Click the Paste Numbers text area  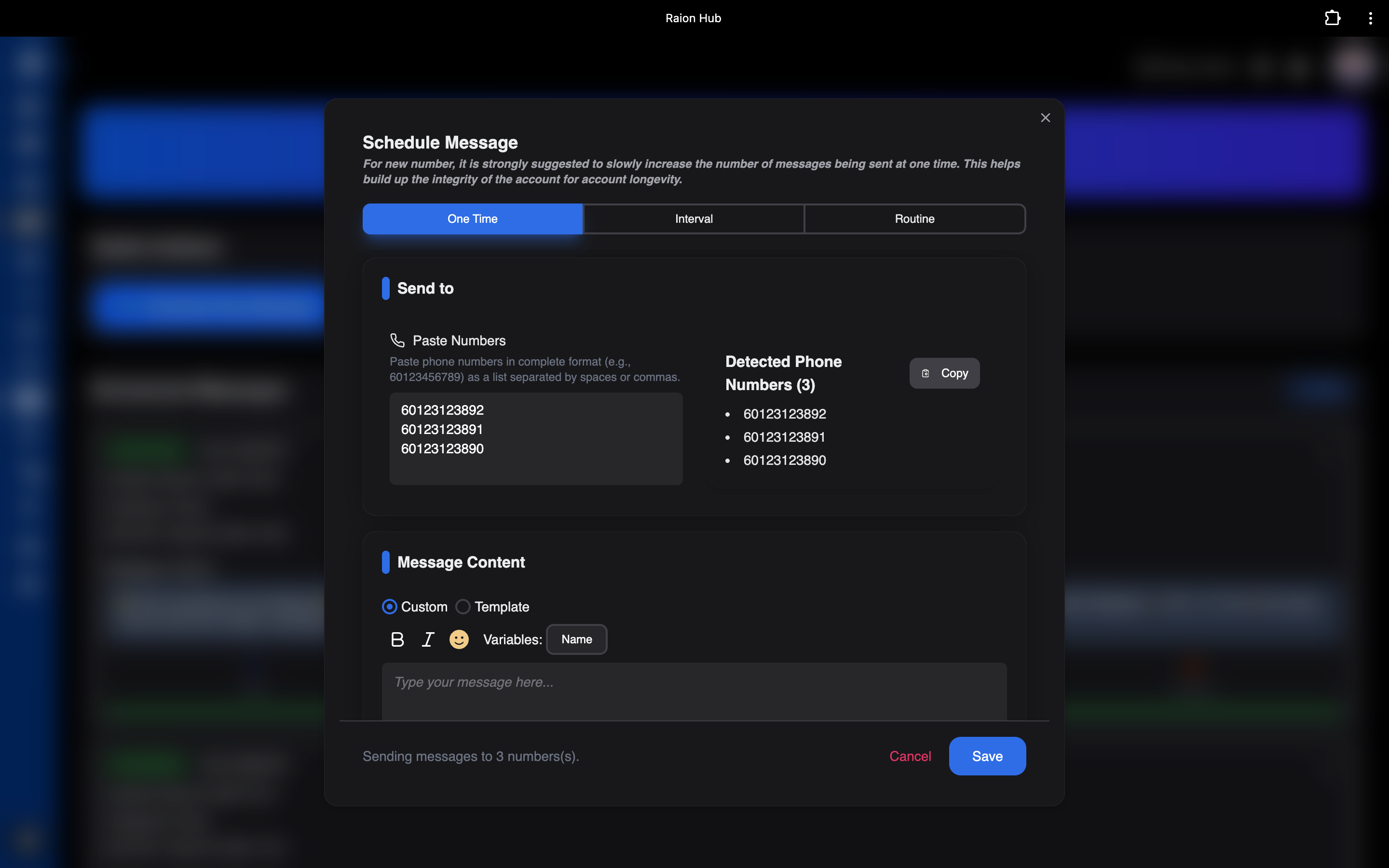coord(536,439)
